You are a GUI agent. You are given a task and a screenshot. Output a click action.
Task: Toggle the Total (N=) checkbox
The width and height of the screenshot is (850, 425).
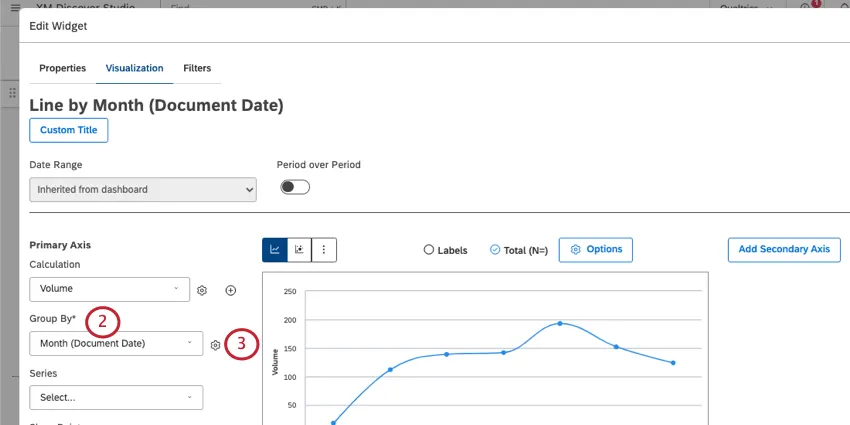pyautogui.click(x=495, y=250)
